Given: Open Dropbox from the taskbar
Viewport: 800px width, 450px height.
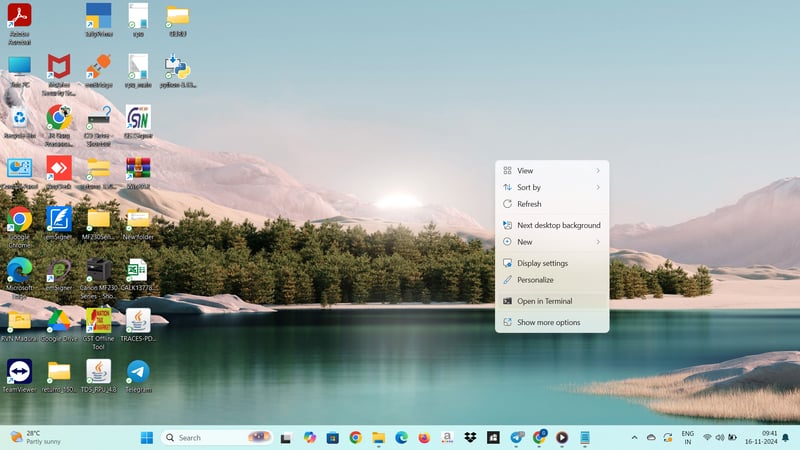Looking at the screenshot, I should pyautogui.click(x=470, y=437).
